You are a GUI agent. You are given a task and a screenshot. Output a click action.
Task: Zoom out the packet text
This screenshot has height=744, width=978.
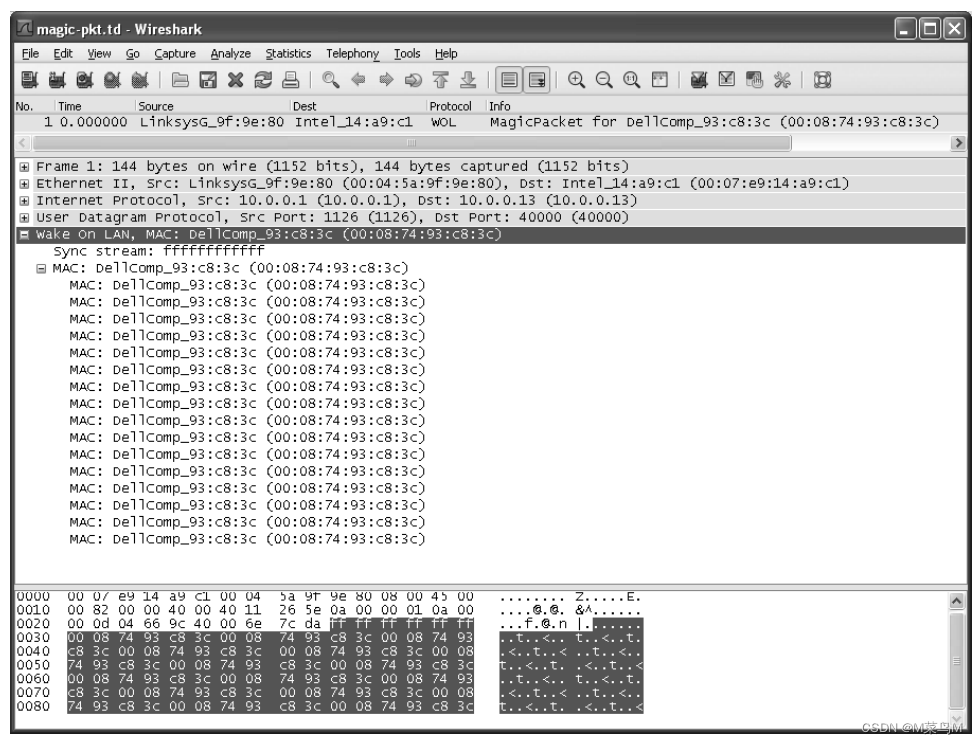click(604, 80)
